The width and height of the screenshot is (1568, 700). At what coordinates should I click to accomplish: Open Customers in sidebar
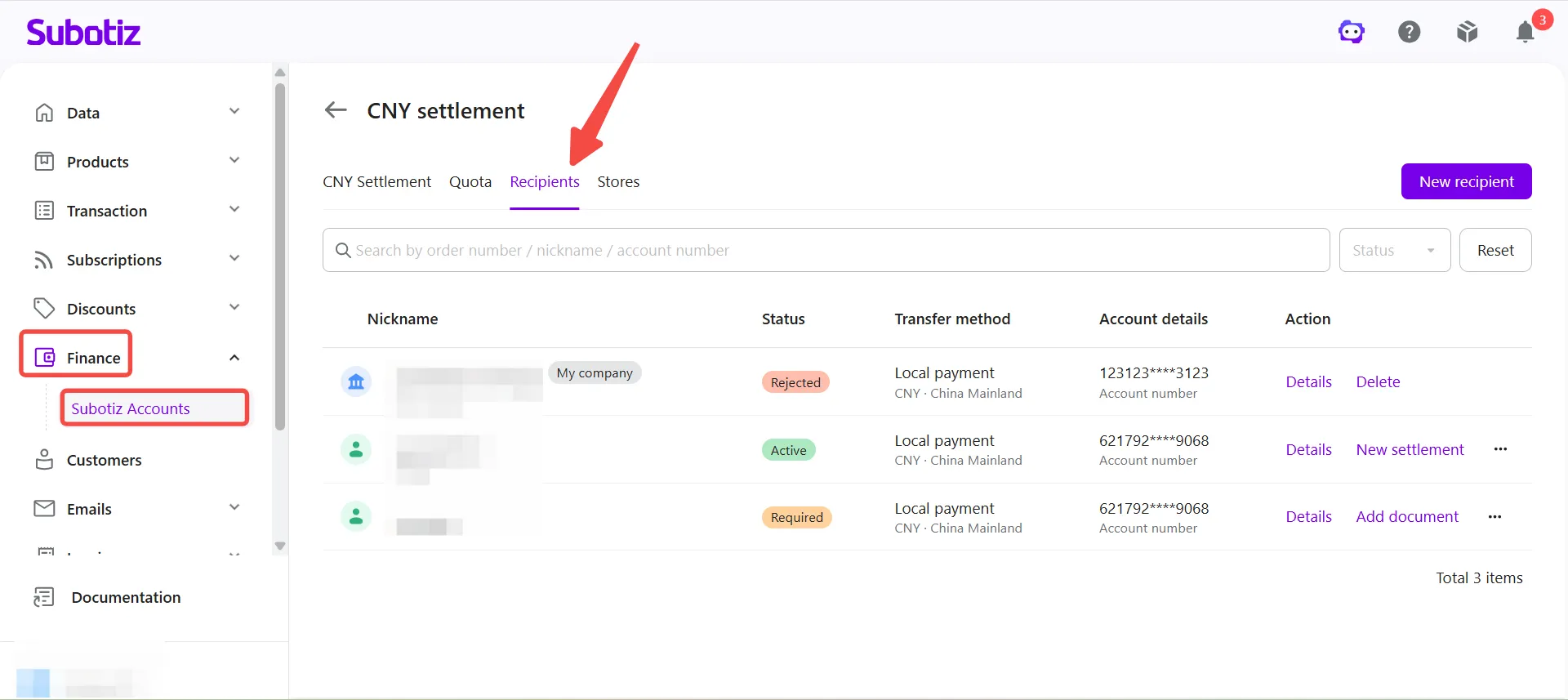(x=105, y=460)
